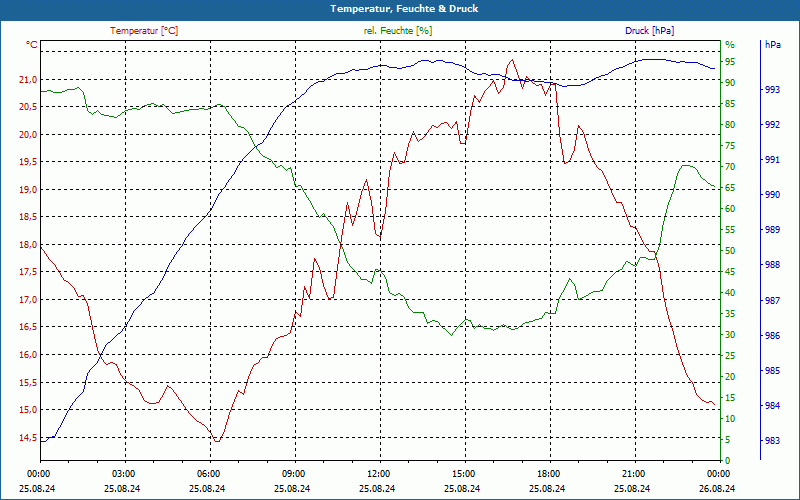
Task: Click the "17,0" temperature axis value
Action: pyautogui.click(x=29, y=300)
